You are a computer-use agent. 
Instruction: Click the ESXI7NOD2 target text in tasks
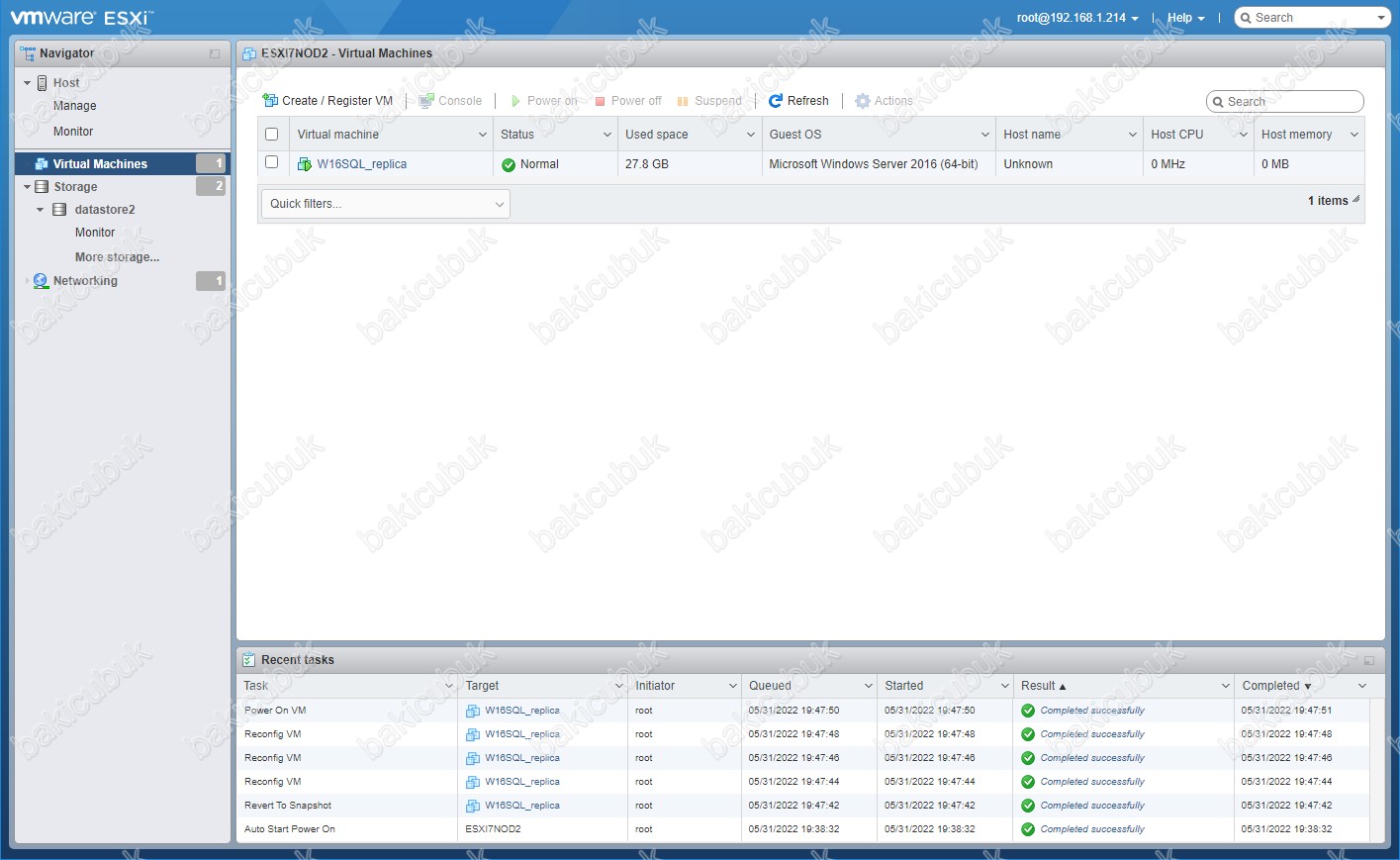tap(493, 829)
